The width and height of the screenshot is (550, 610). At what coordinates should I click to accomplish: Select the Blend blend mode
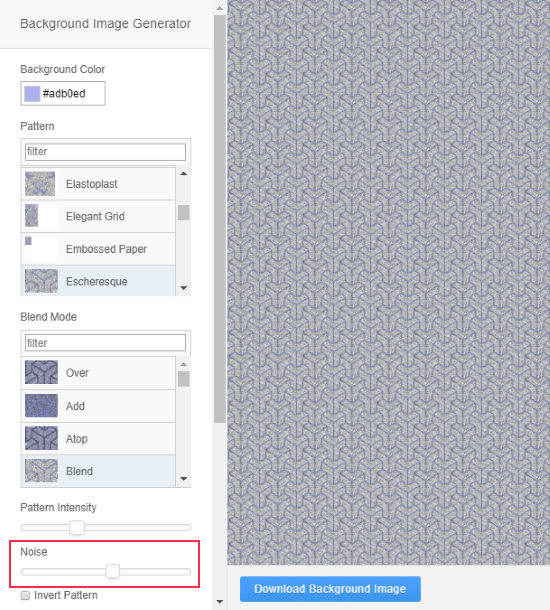tap(98, 471)
